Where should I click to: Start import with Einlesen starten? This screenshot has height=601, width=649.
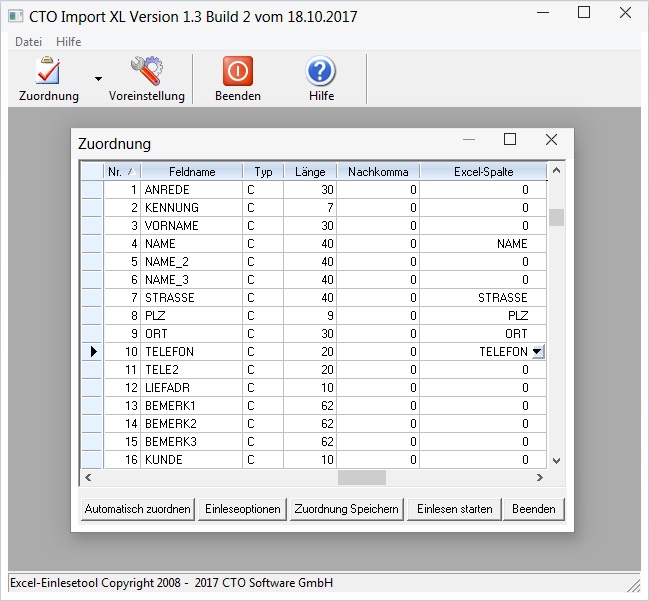(x=455, y=509)
